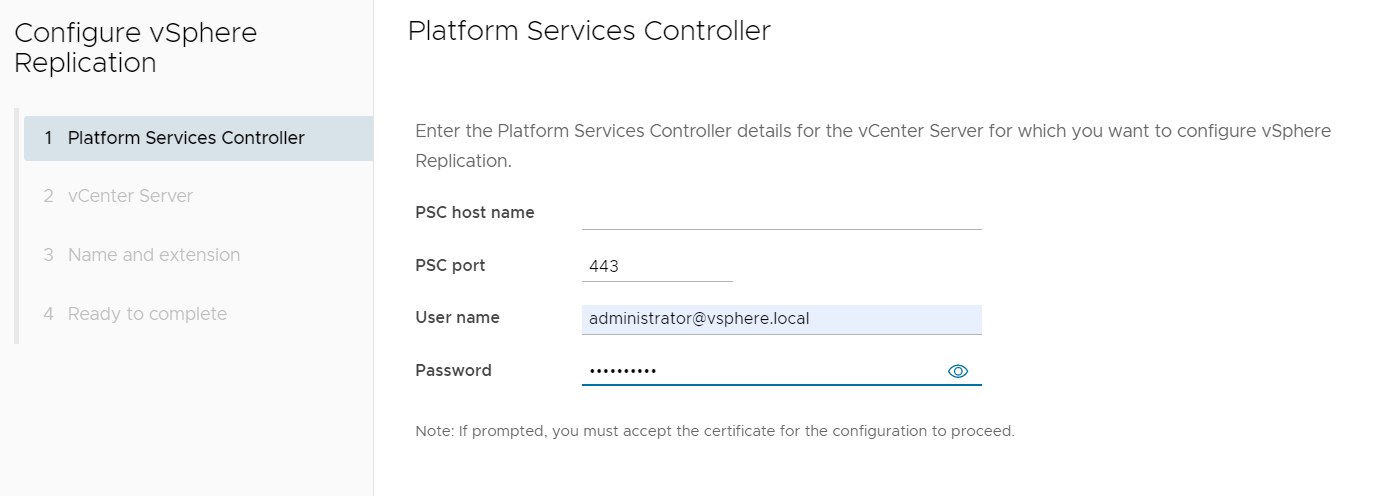Focus the masked Password input field
This screenshot has height=496, width=1375.
[760, 371]
